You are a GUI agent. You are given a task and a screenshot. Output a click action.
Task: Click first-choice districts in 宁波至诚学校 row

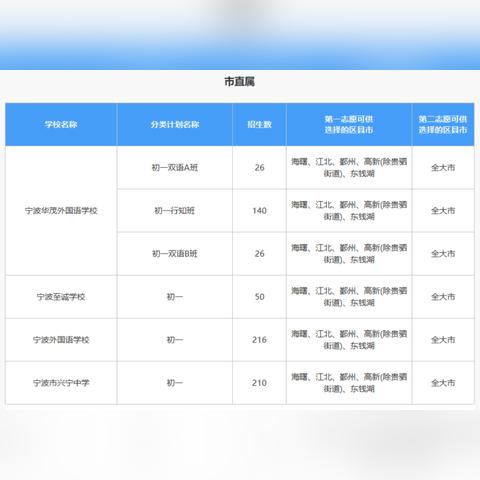tap(349, 297)
